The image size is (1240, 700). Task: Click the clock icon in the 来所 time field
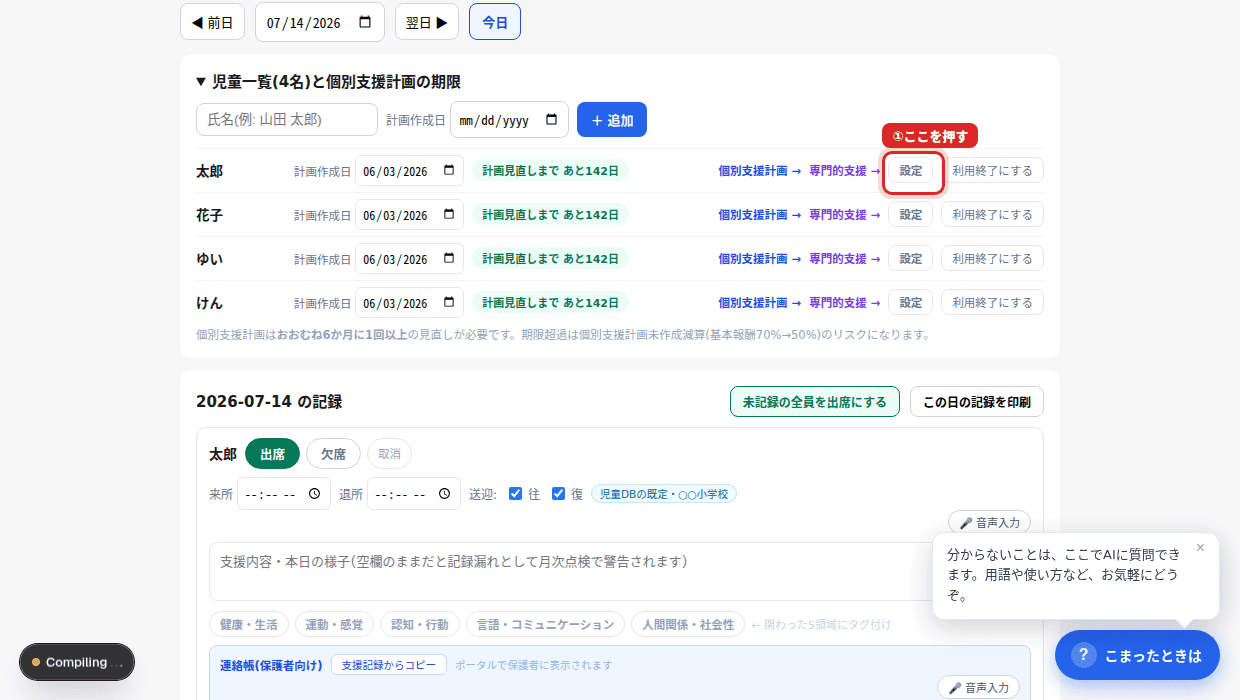tap(314, 494)
